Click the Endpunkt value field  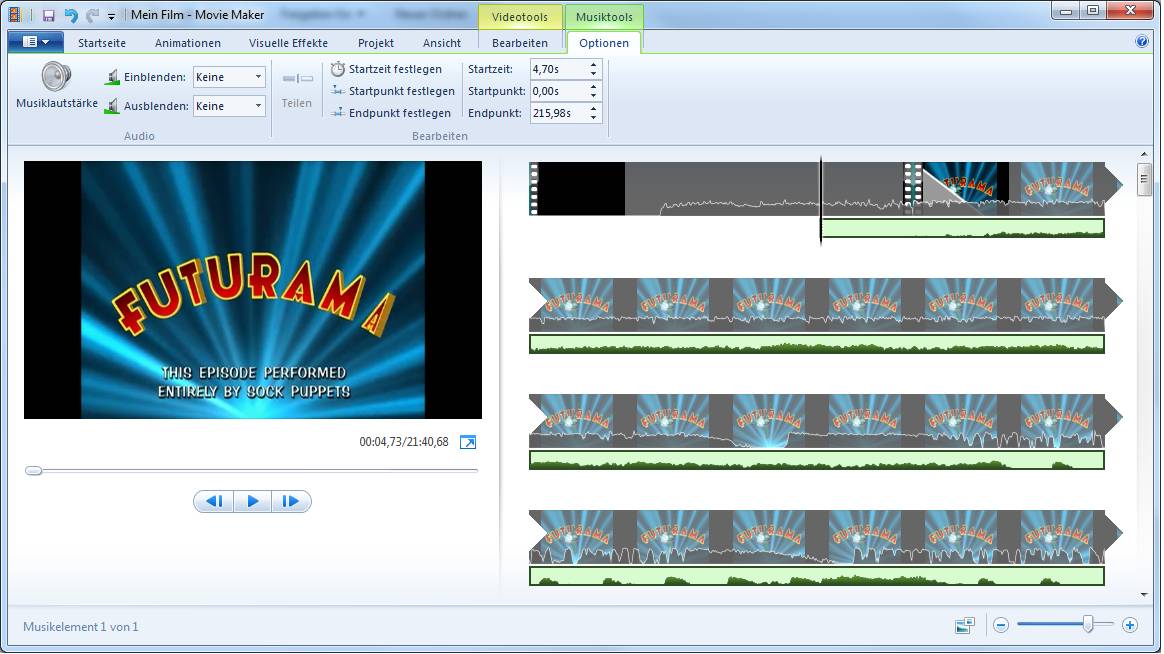pyautogui.click(x=558, y=113)
